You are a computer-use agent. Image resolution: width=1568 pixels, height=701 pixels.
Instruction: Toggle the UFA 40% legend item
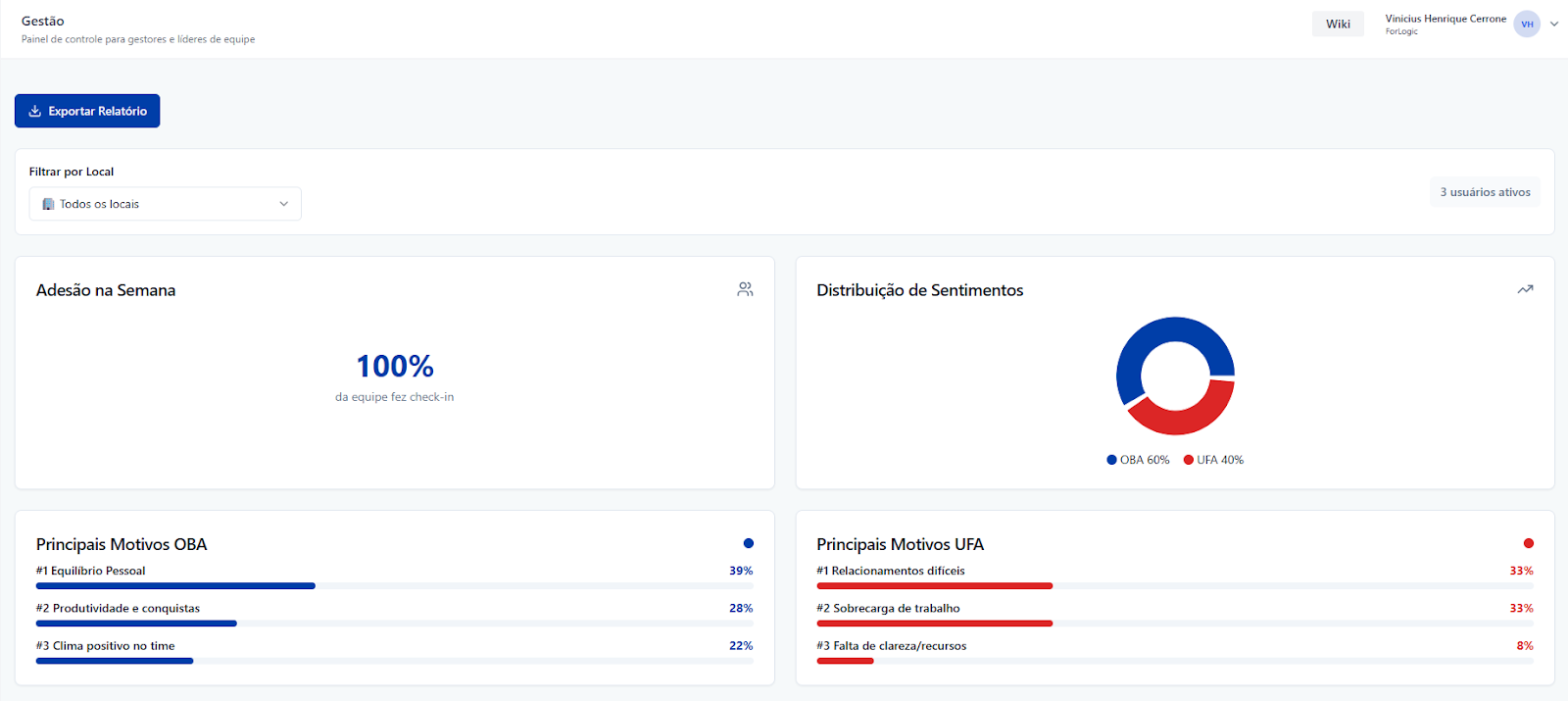tap(1213, 460)
